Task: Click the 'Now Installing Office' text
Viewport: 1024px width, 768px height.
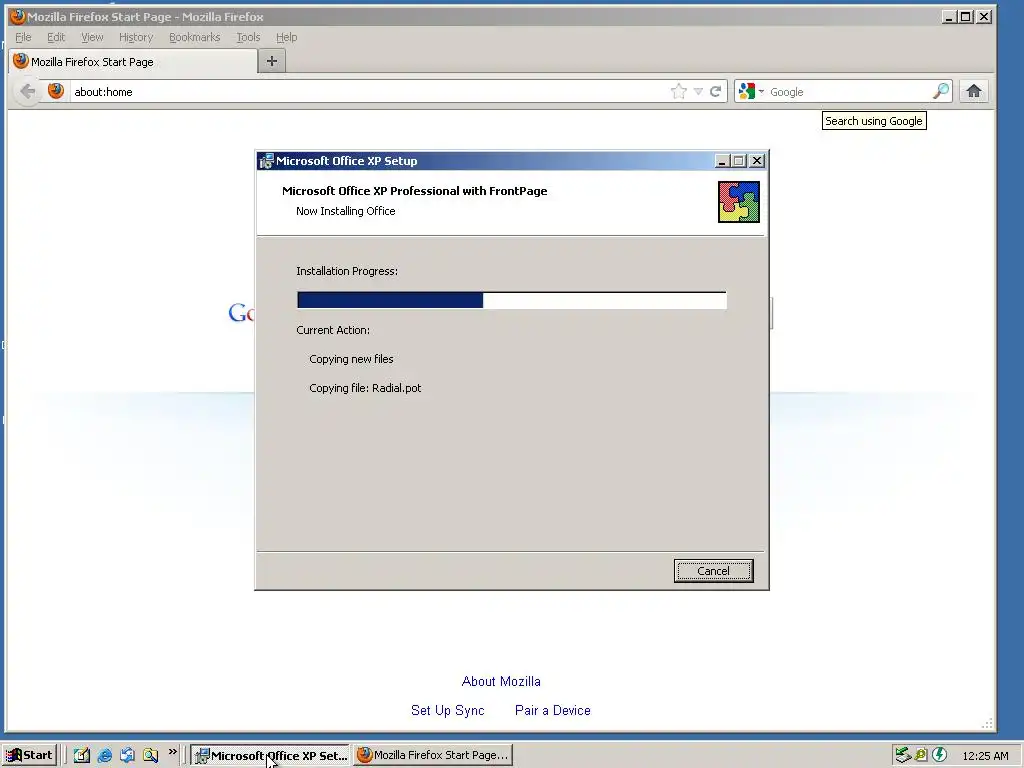Action: [x=345, y=211]
